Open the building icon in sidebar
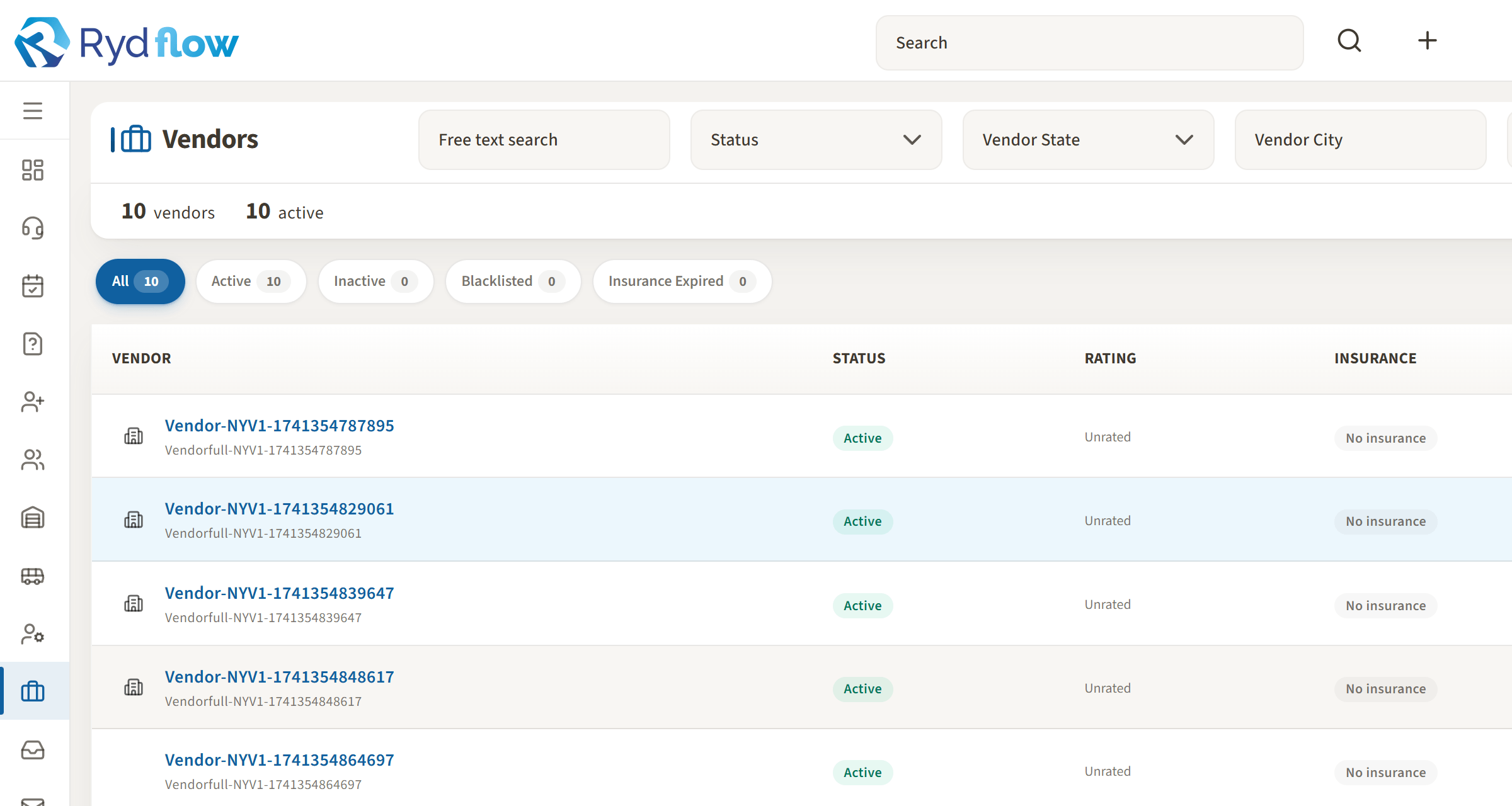 [33, 518]
